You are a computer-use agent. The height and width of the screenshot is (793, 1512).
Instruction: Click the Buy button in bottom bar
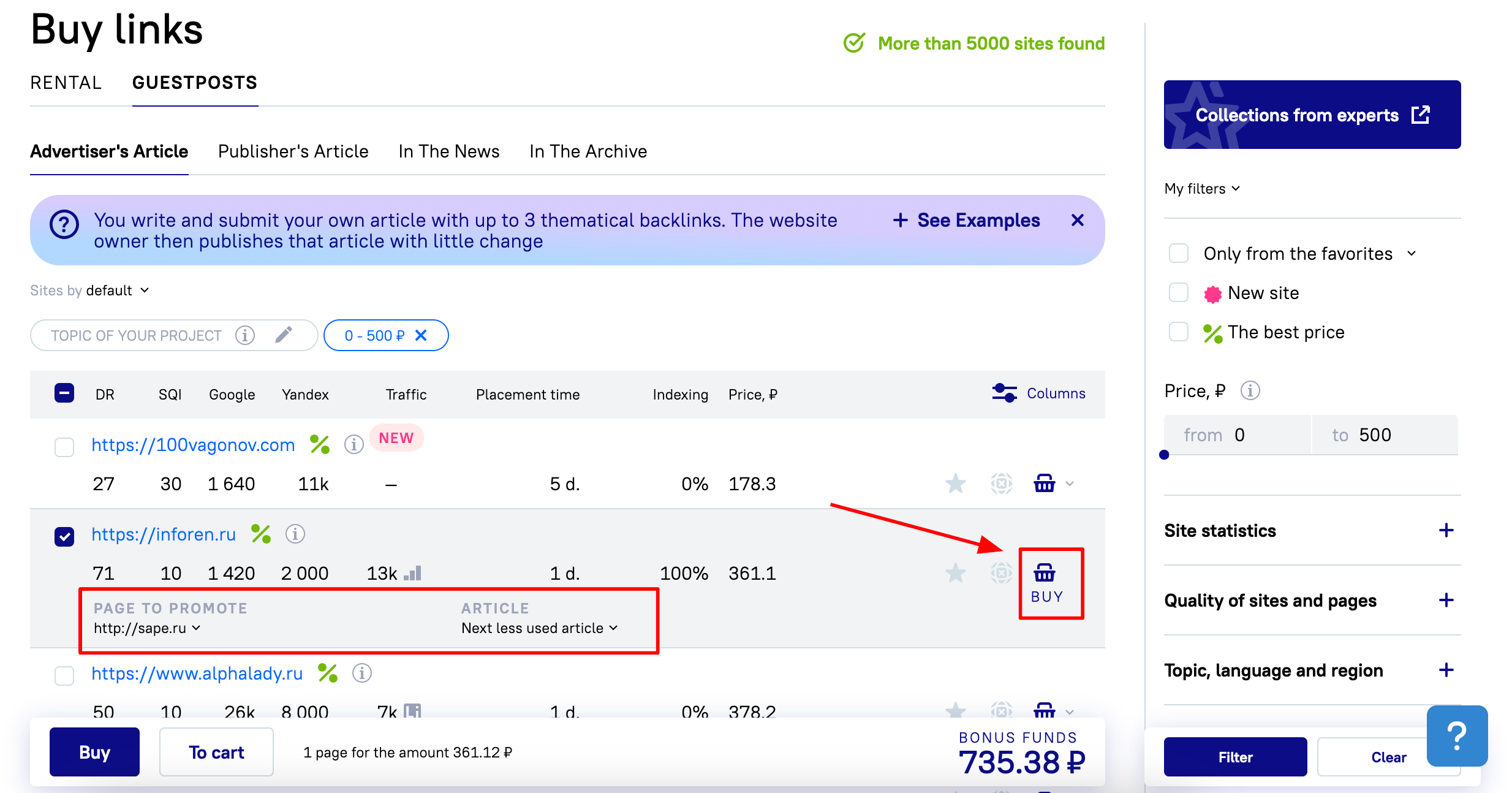(x=94, y=752)
